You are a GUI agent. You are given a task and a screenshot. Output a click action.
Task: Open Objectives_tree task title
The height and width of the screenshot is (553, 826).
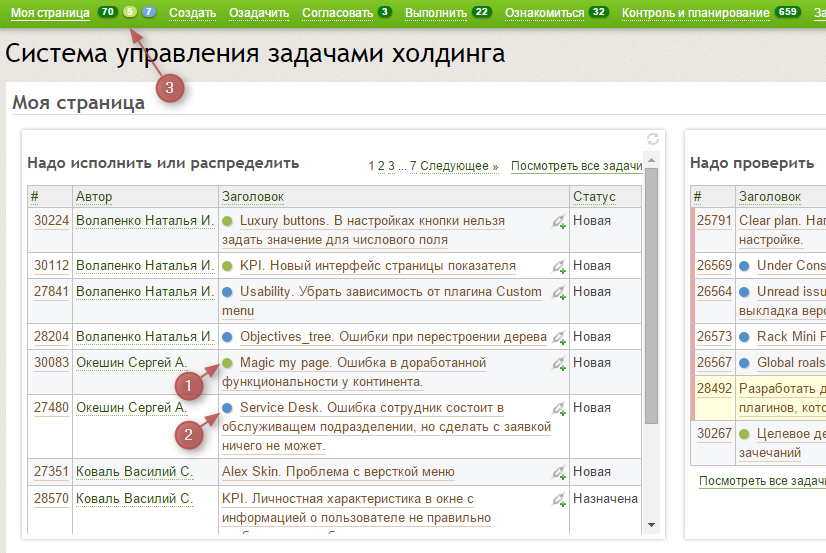pos(393,337)
